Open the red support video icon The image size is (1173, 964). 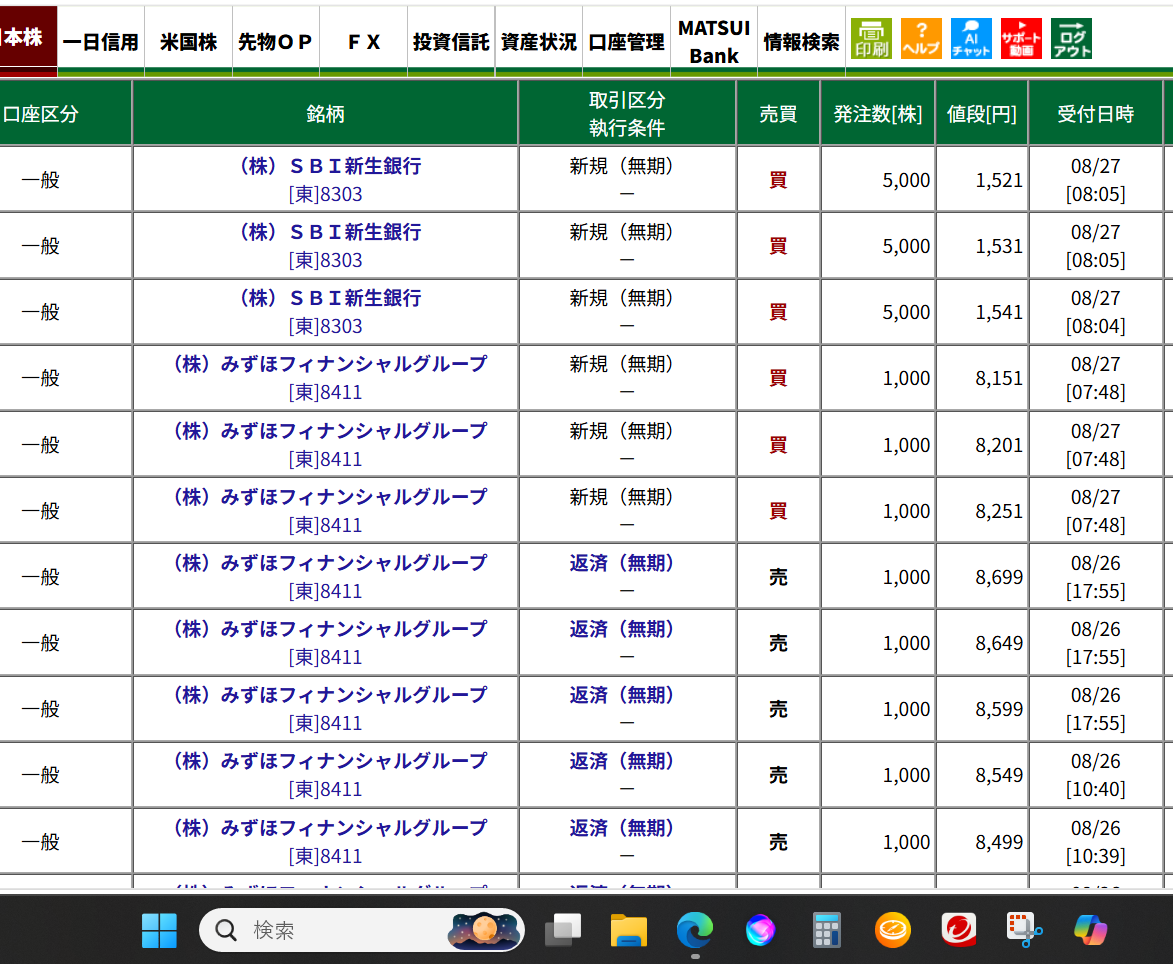[x=1021, y=38]
